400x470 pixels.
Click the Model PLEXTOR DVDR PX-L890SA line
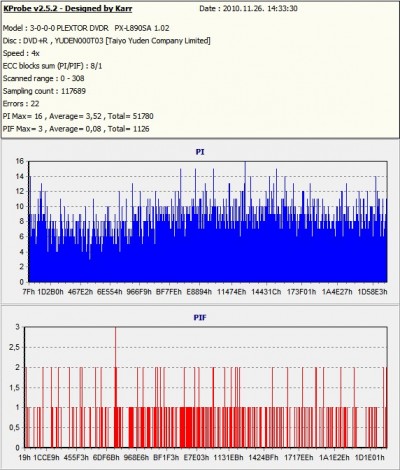click(x=86, y=28)
